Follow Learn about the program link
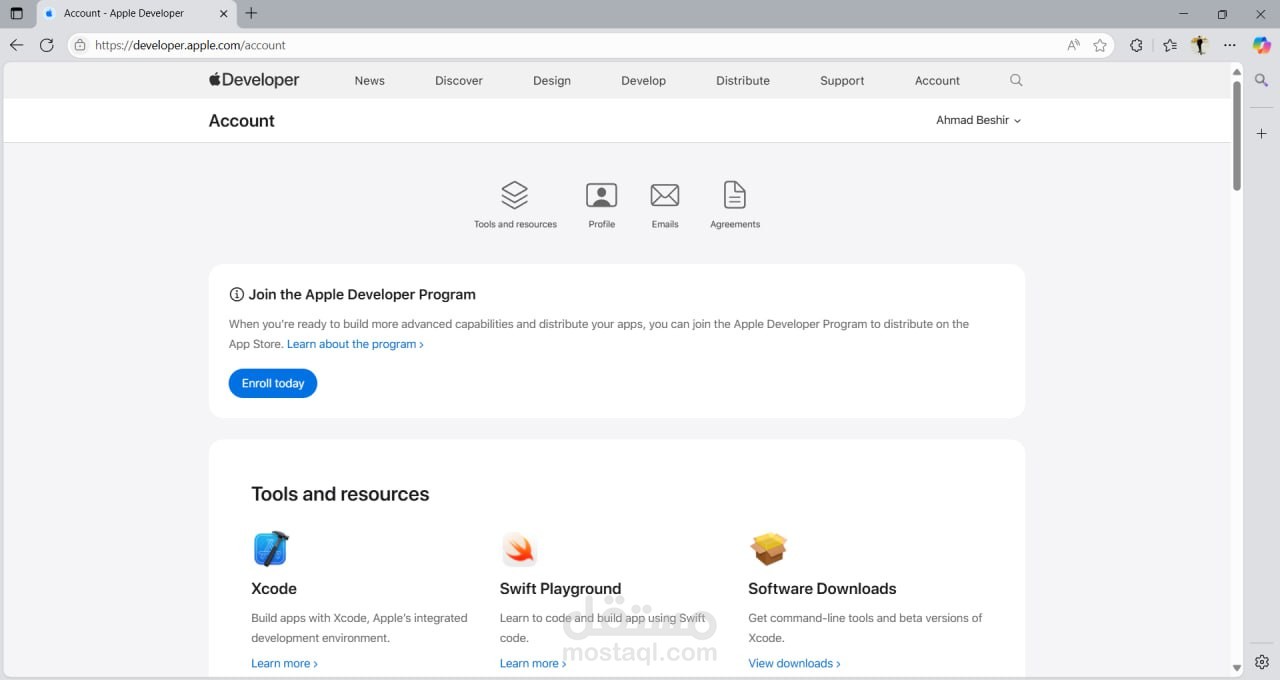 355,344
